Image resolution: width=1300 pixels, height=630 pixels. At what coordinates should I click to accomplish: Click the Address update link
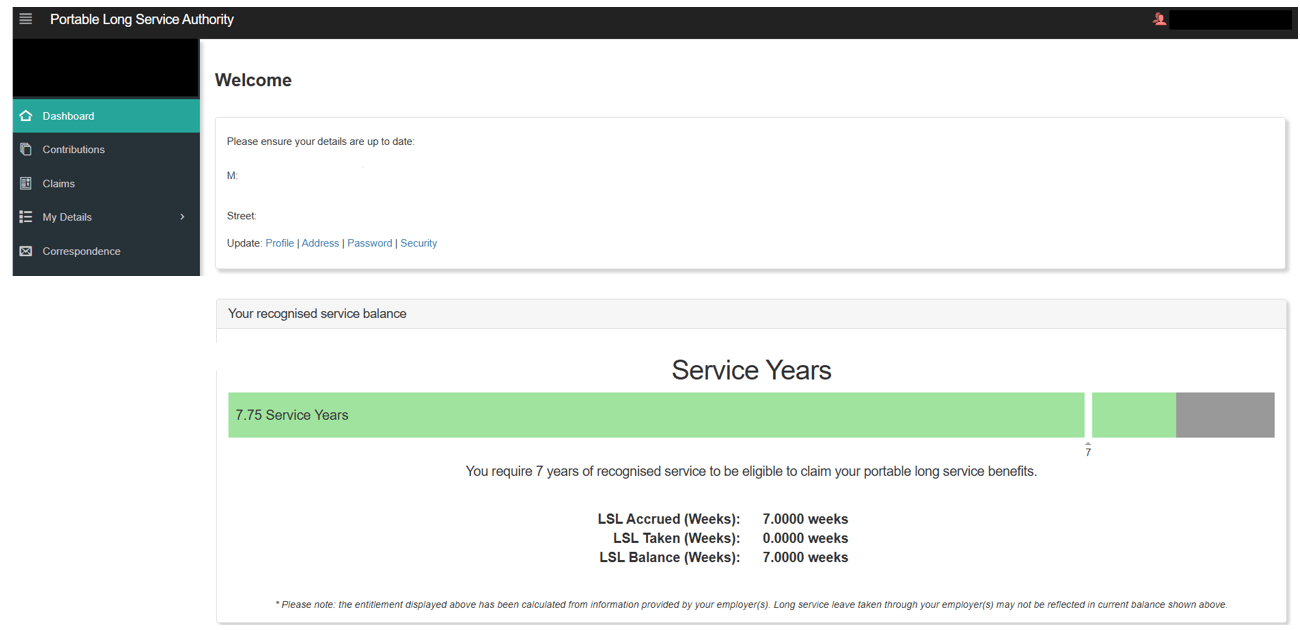[320, 243]
